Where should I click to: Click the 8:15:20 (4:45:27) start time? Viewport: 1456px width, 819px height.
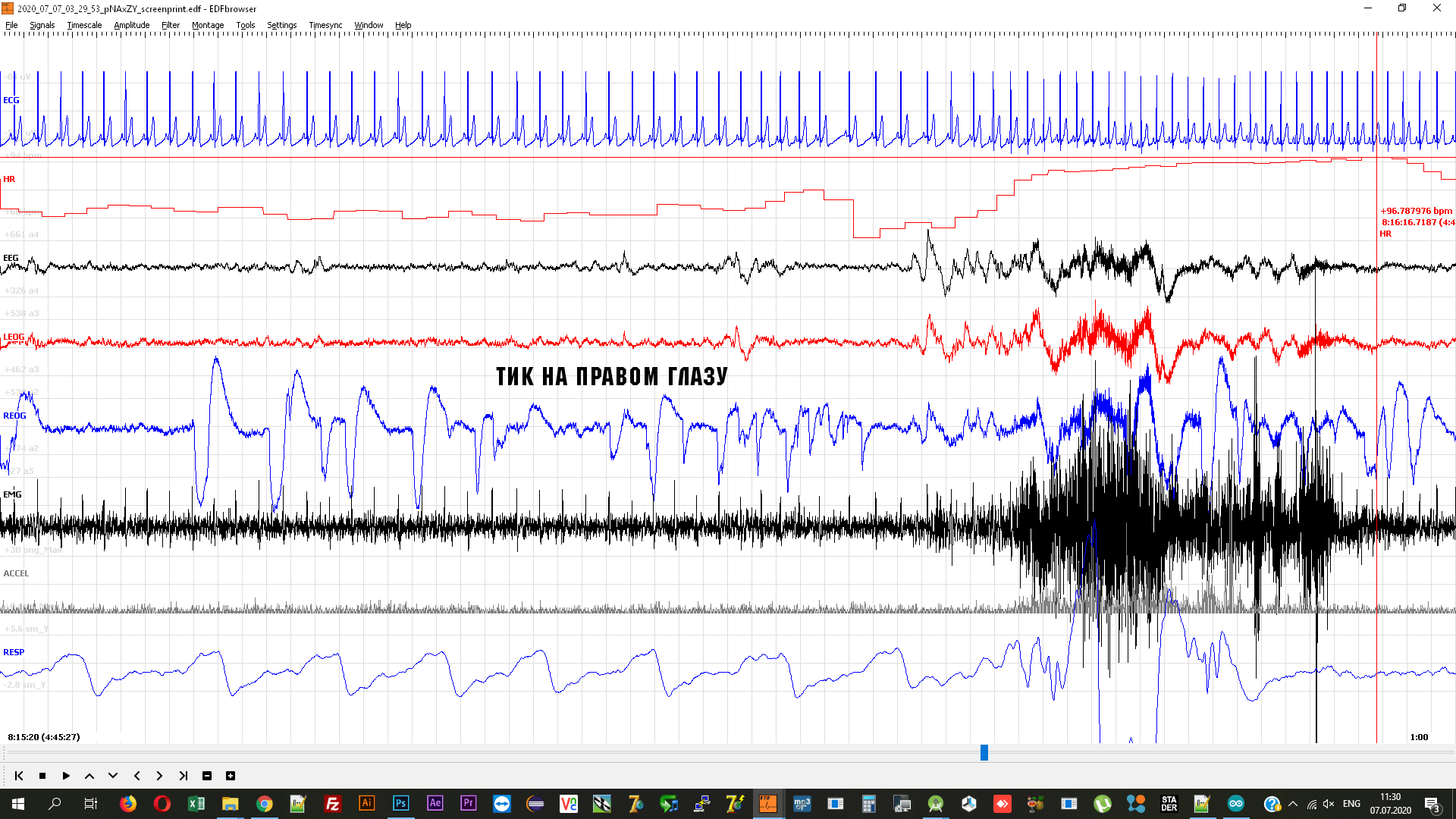(x=44, y=737)
